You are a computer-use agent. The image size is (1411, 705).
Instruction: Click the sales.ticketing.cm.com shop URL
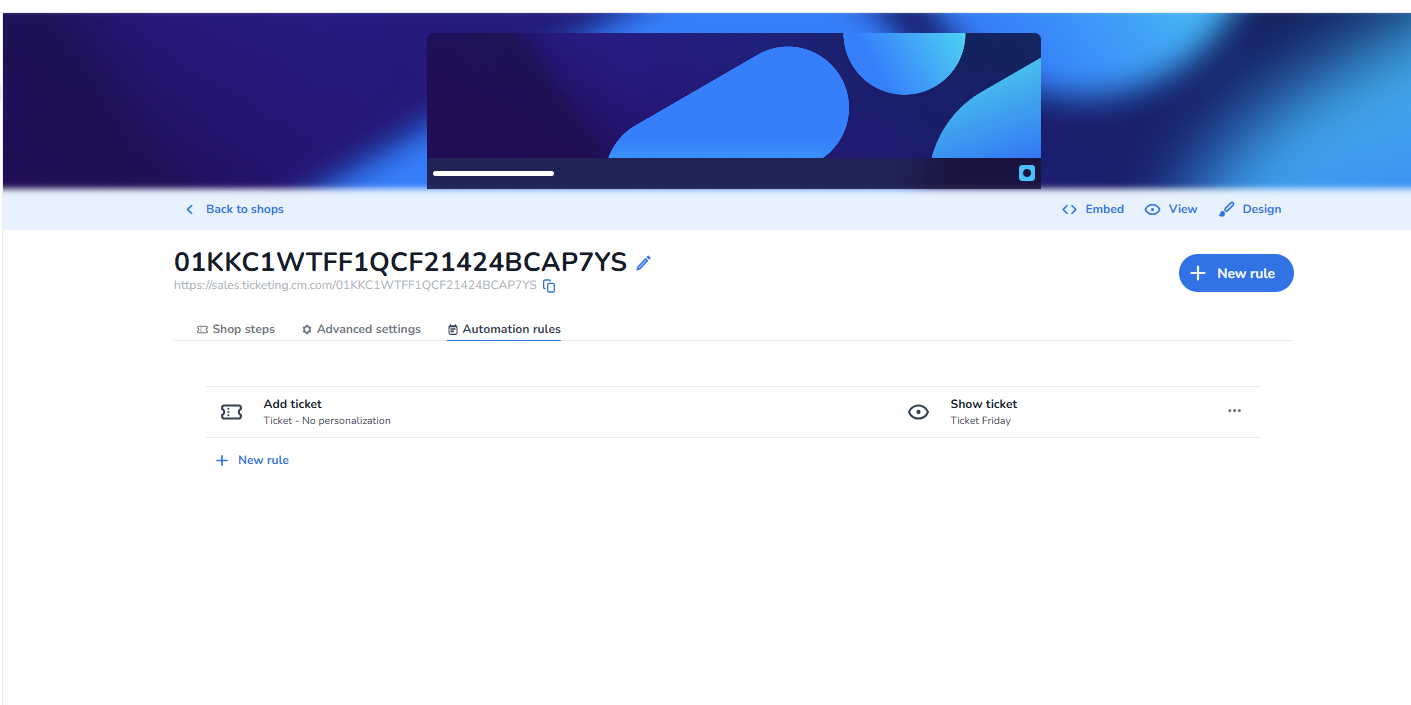point(355,286)
